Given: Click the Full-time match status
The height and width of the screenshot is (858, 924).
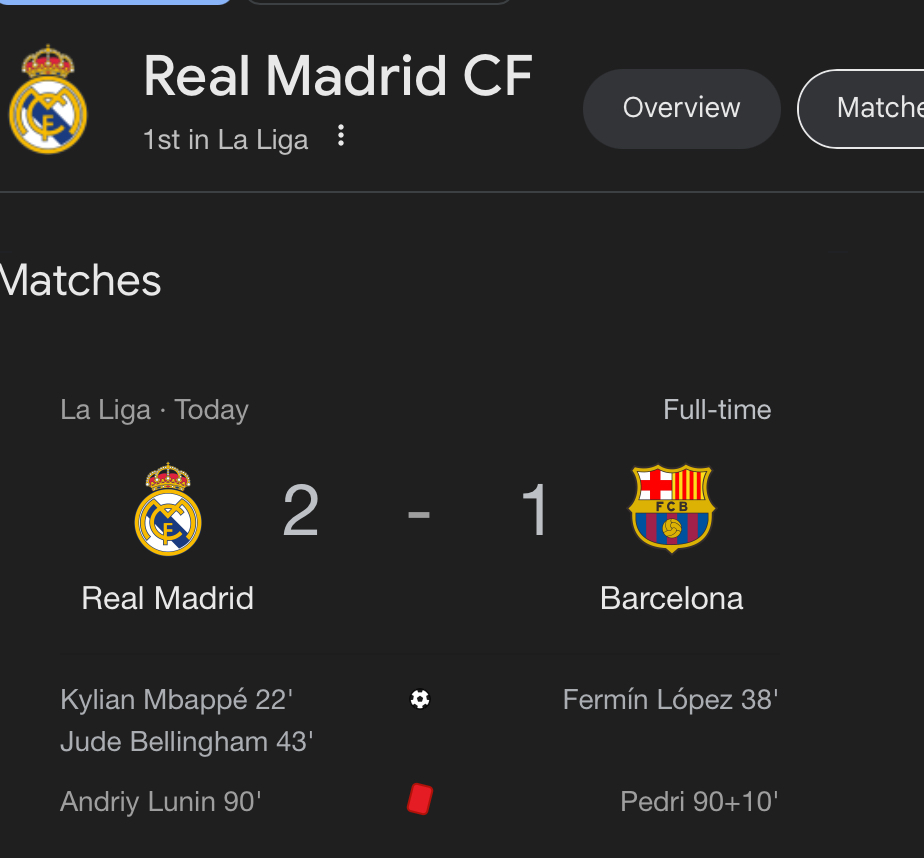Looking at the screenshot, I should [717, 410].
